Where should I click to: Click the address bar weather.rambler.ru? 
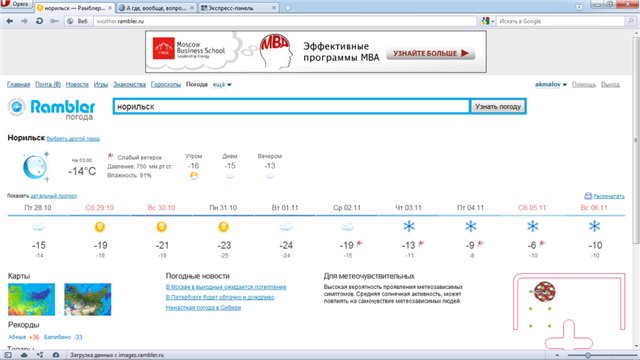[x=284, y=21]
